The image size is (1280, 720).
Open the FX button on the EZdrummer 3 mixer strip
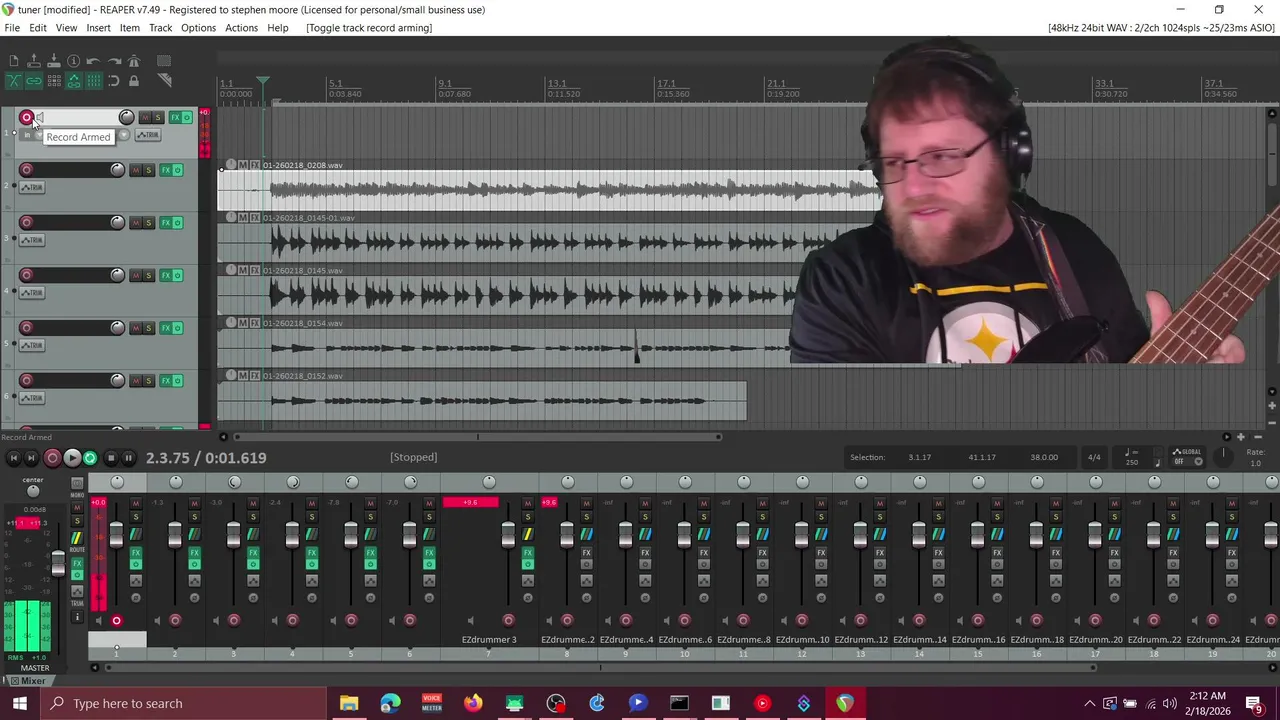(x=528, y=552)
